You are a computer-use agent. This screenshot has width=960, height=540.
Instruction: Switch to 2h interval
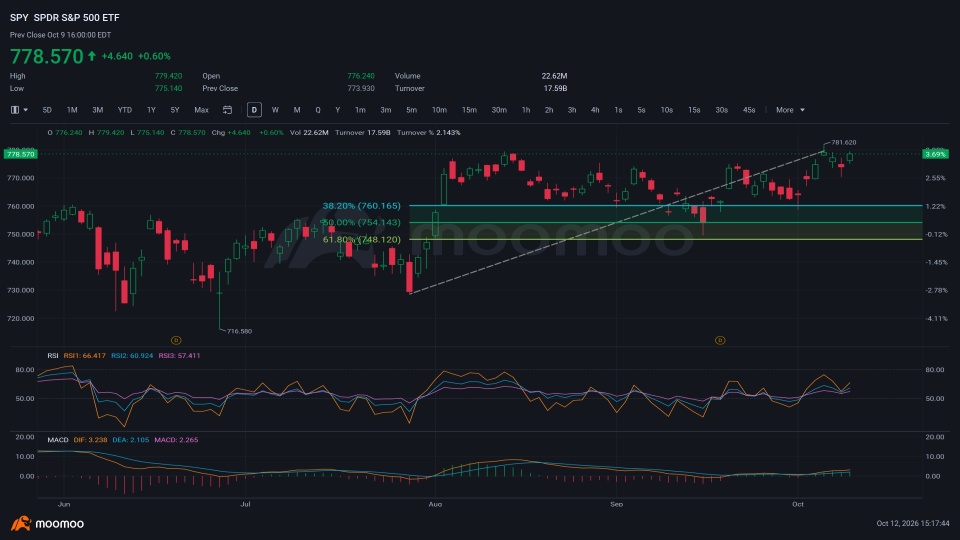click(x=549, y=110)
